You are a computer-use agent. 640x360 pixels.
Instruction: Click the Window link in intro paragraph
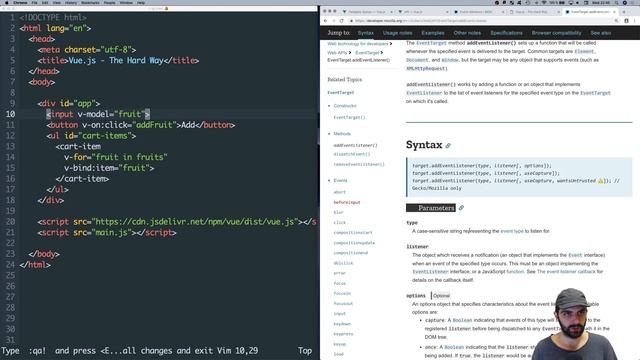tap(450, 60)
